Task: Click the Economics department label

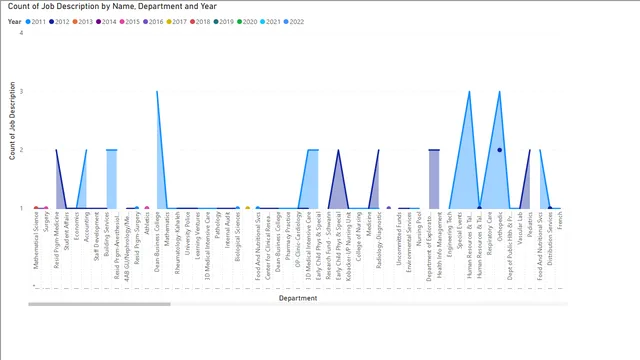Action: coord(76,226)
